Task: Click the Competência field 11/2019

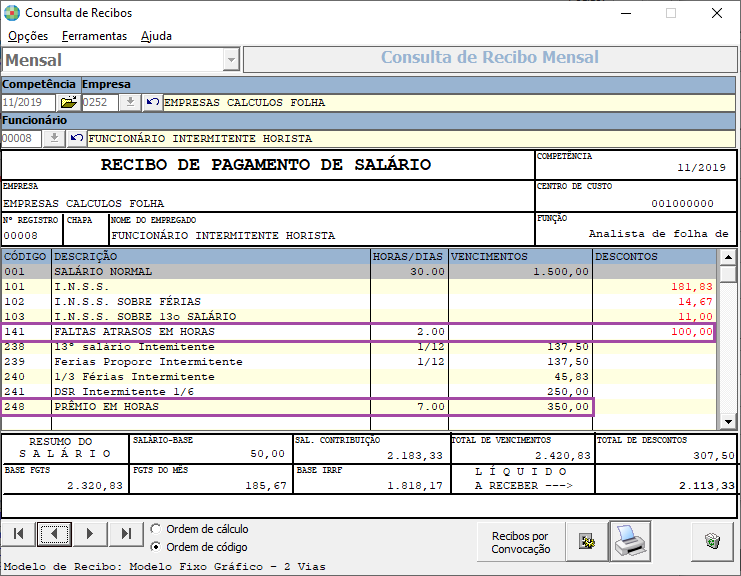Action: coord(29,102)
